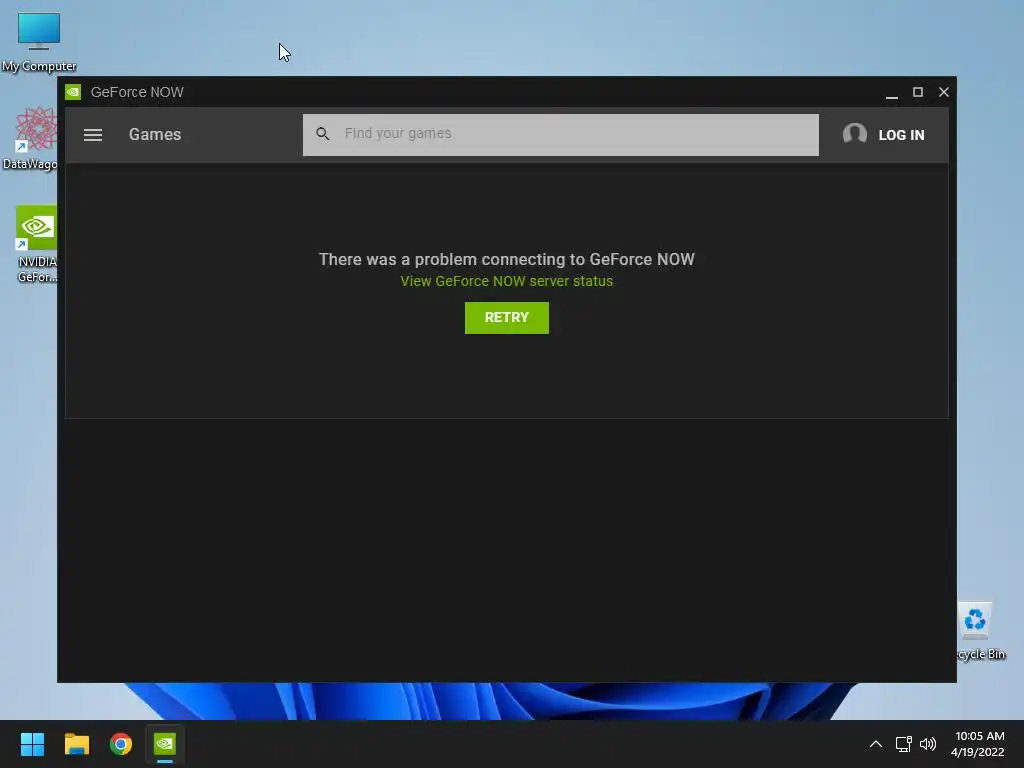
Task: Open File Explorer from the taskbar
Action: coord(76,744)
